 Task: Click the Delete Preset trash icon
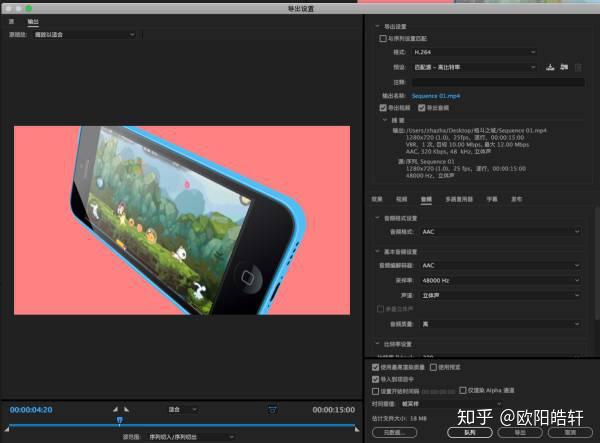point(578,68)
